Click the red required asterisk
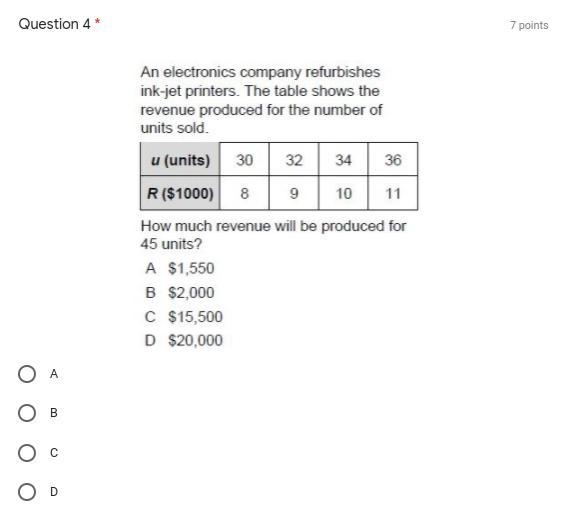The image size is (567, 511). tap(97, 22)
